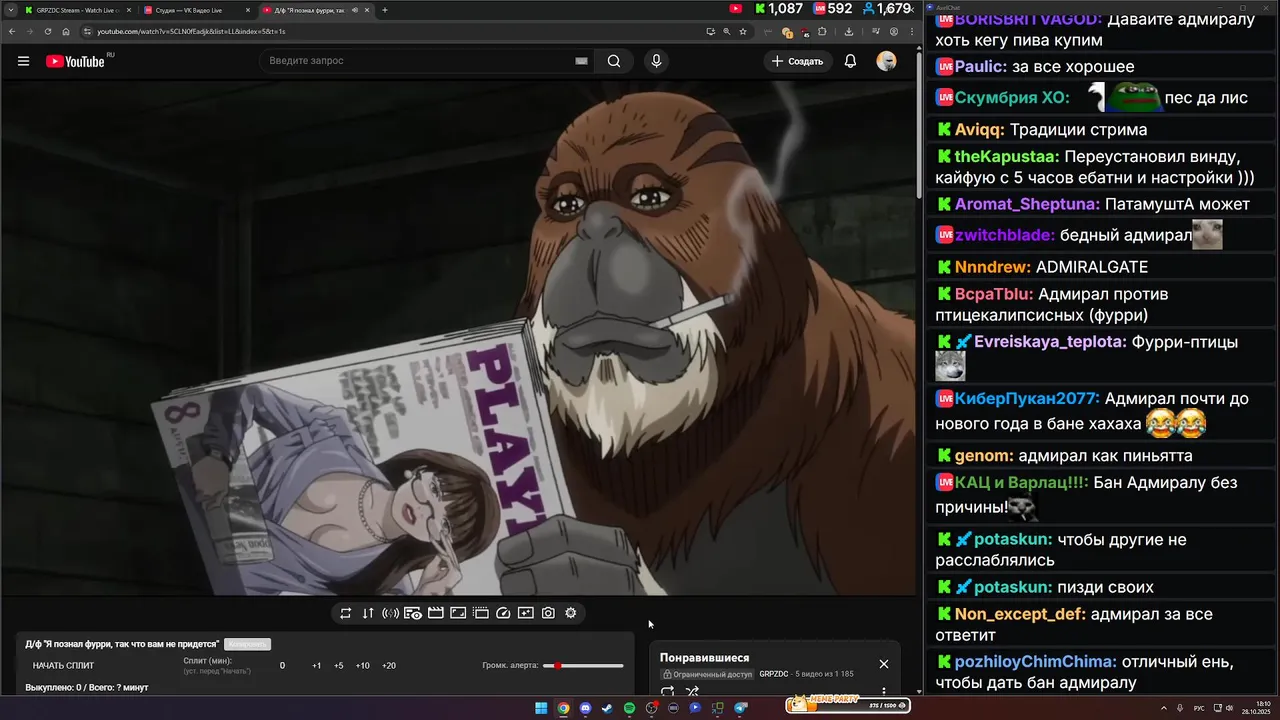This screenshot has height=720, width=1280.
Task: Start voice search with microphone icon
Action: coord(656,61)
